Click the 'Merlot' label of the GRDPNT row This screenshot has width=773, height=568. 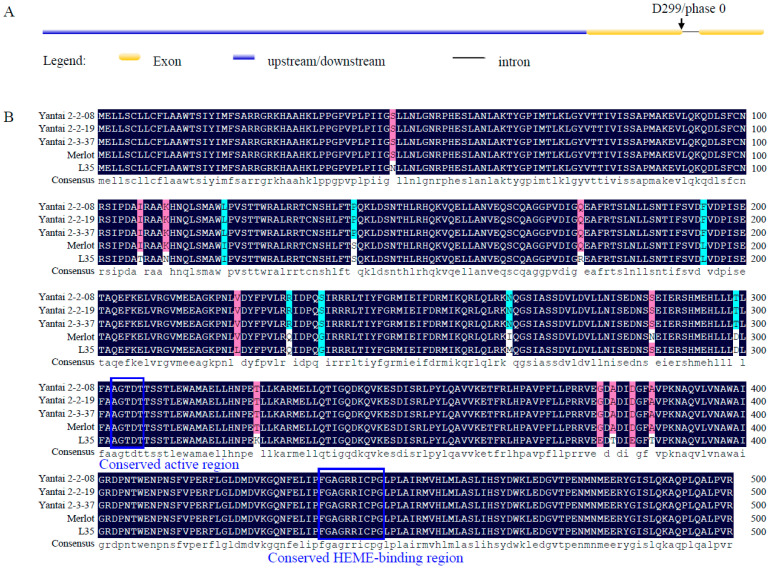(80, 519)
